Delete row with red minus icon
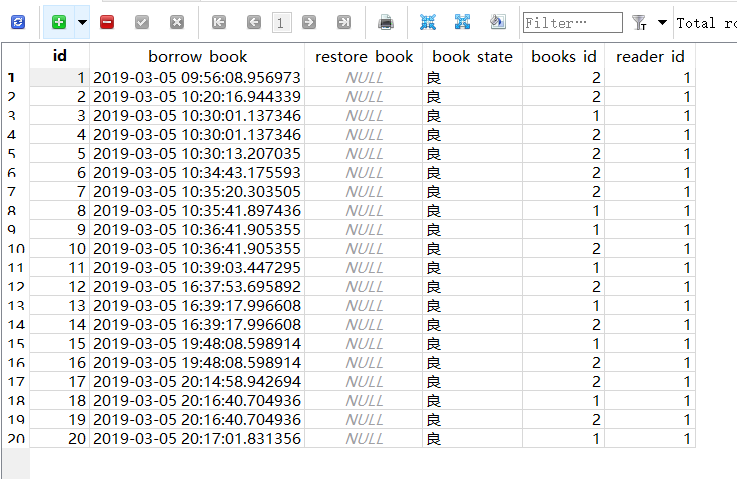Viewport: 737px width, 479px height. pos(107,22)
